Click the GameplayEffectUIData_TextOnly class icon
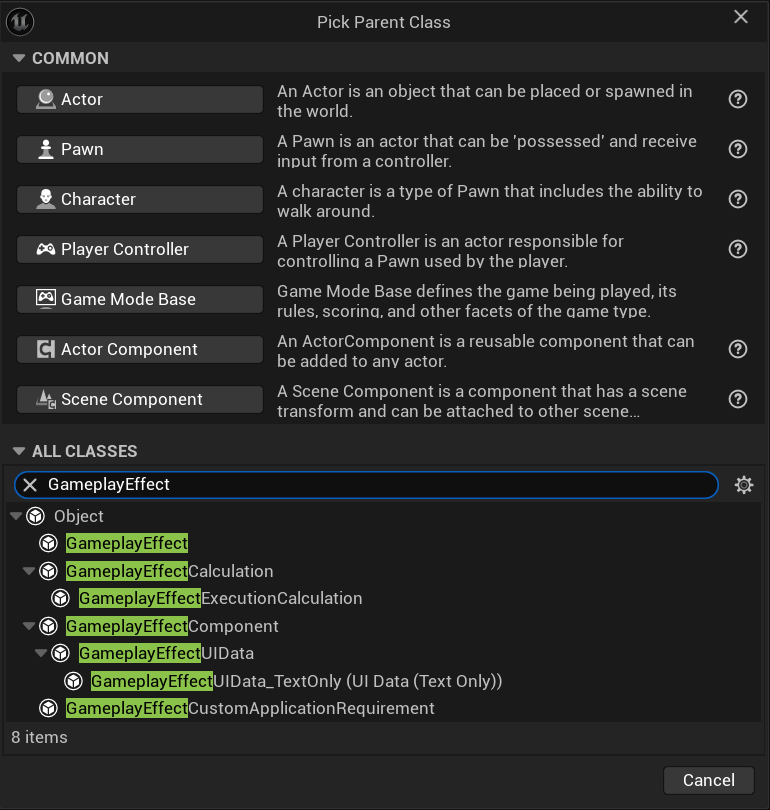Screen dimensions: 770x810 pyautogui.click(x=73, y=681)
